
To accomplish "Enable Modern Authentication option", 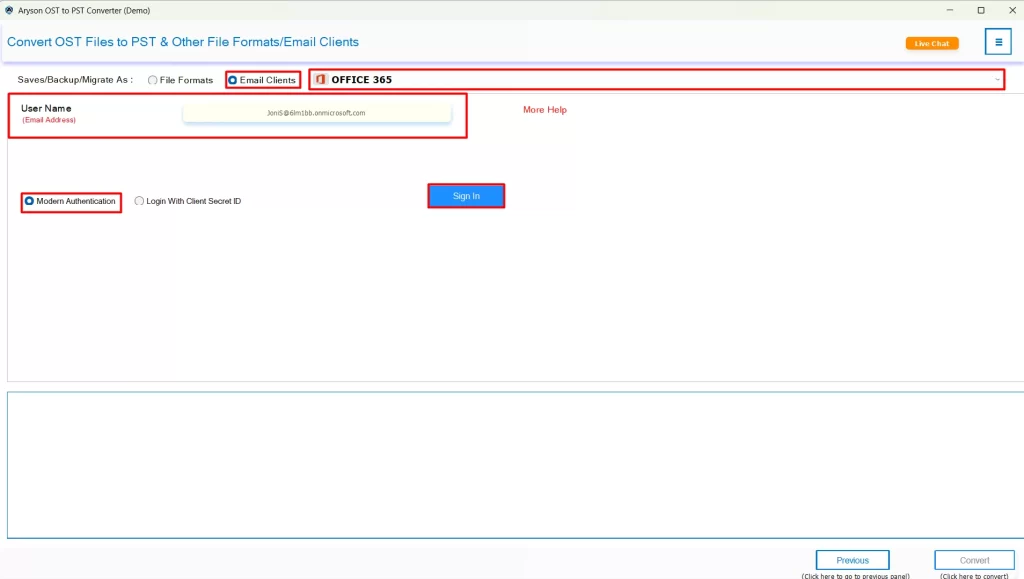I will (28, 201).
